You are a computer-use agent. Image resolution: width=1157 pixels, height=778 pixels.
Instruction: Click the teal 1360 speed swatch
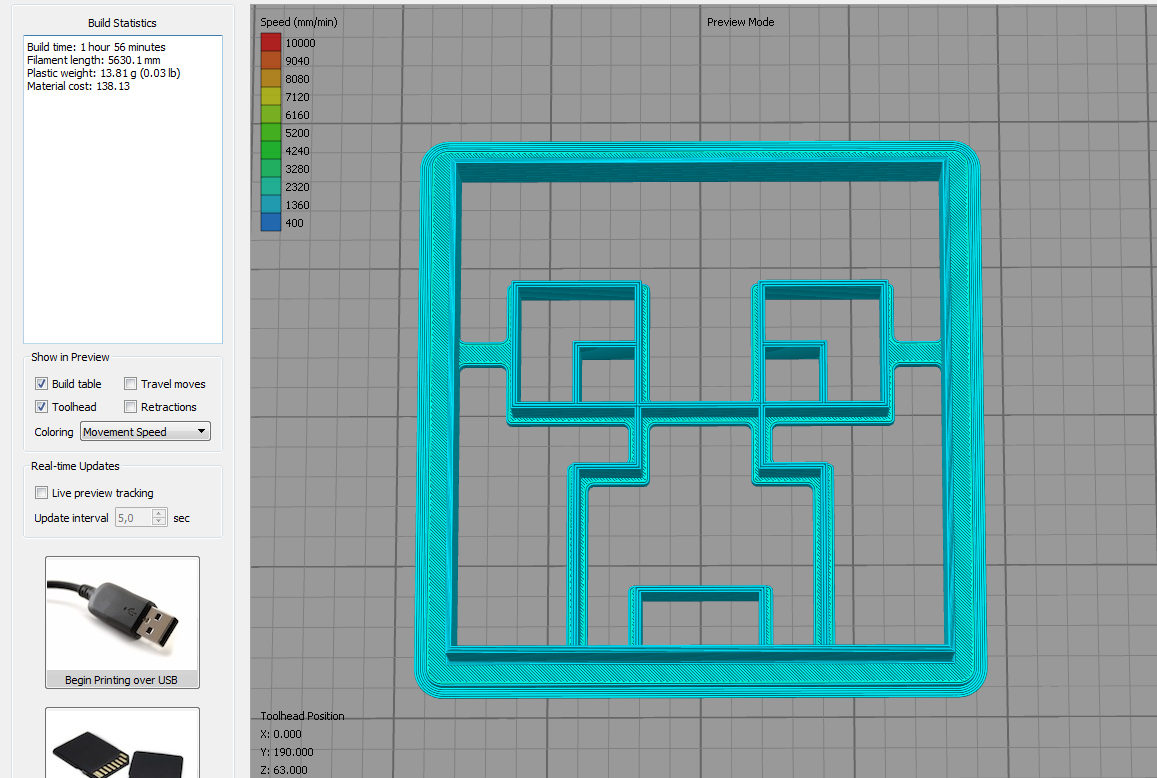click(271, 204)
